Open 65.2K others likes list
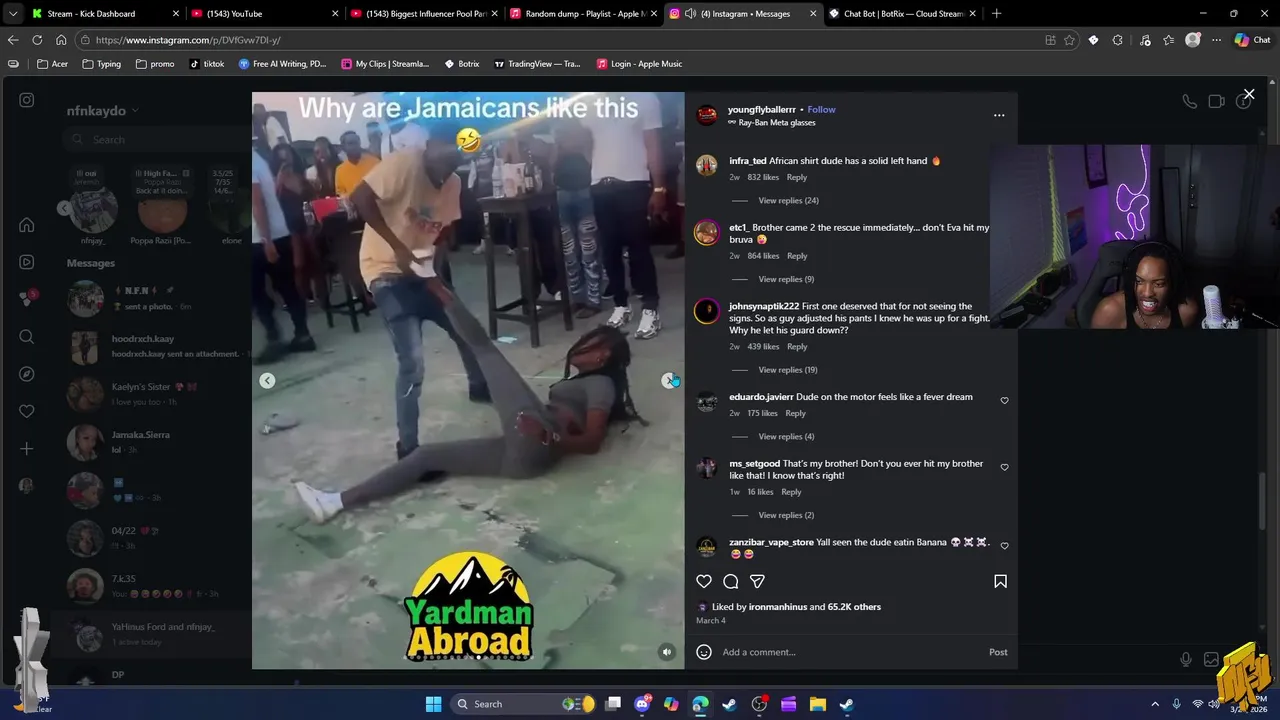This screenshot has height=720, width=1280. point(854,607)
